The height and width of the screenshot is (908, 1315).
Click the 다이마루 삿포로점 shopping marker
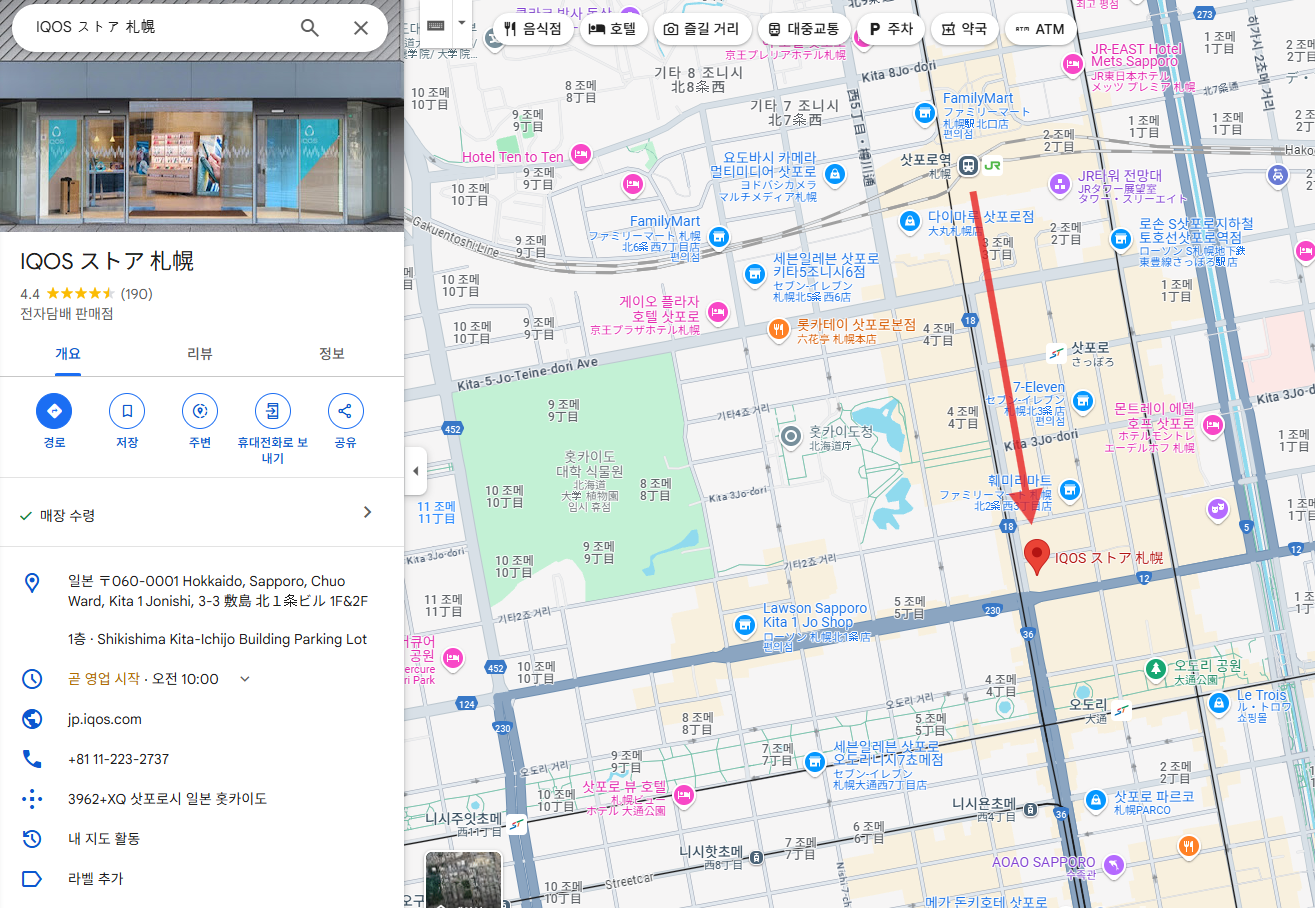909,221
